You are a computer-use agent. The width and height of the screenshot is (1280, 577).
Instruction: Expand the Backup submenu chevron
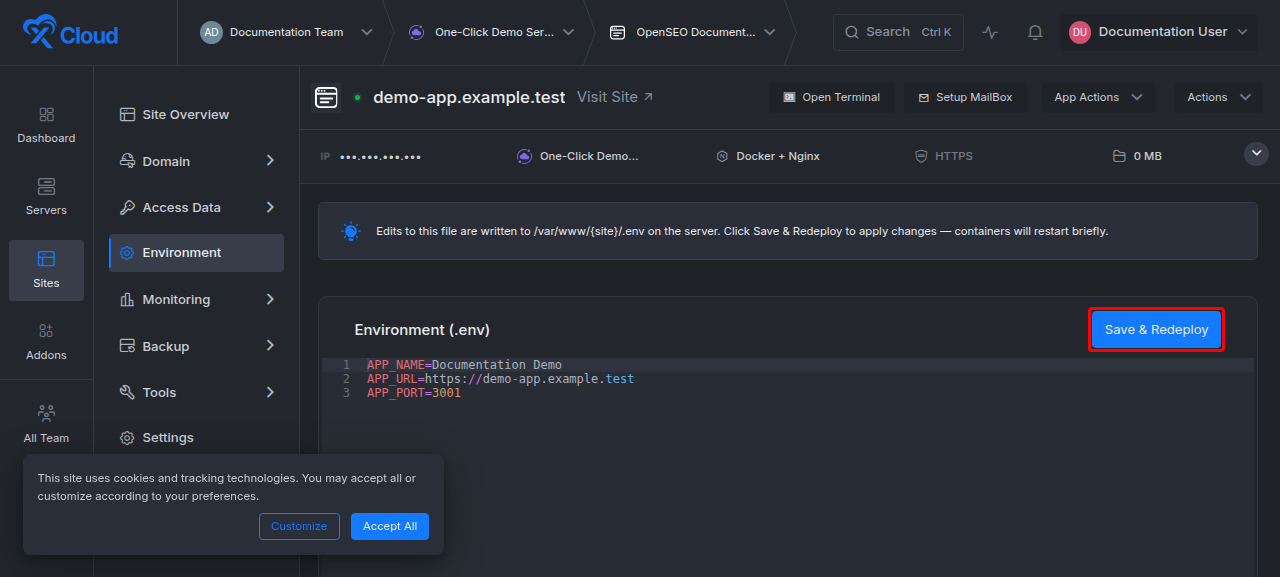pyautogui.click(x=270, y=345)
